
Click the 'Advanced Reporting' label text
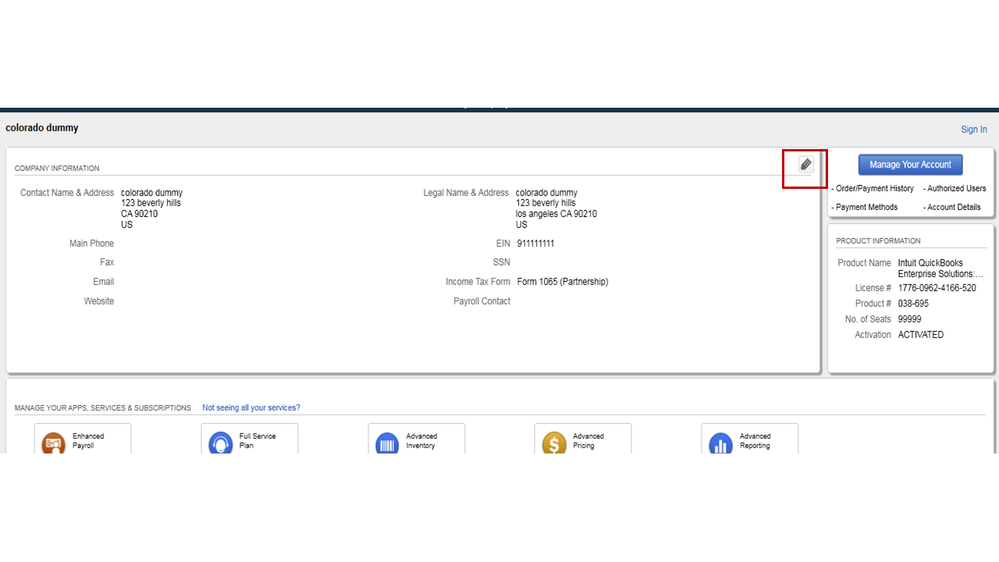755,441
